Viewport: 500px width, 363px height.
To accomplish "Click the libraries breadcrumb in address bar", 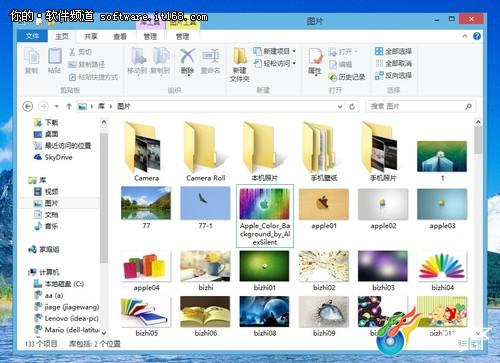I will pyautogui.click(x=101, y=106).
